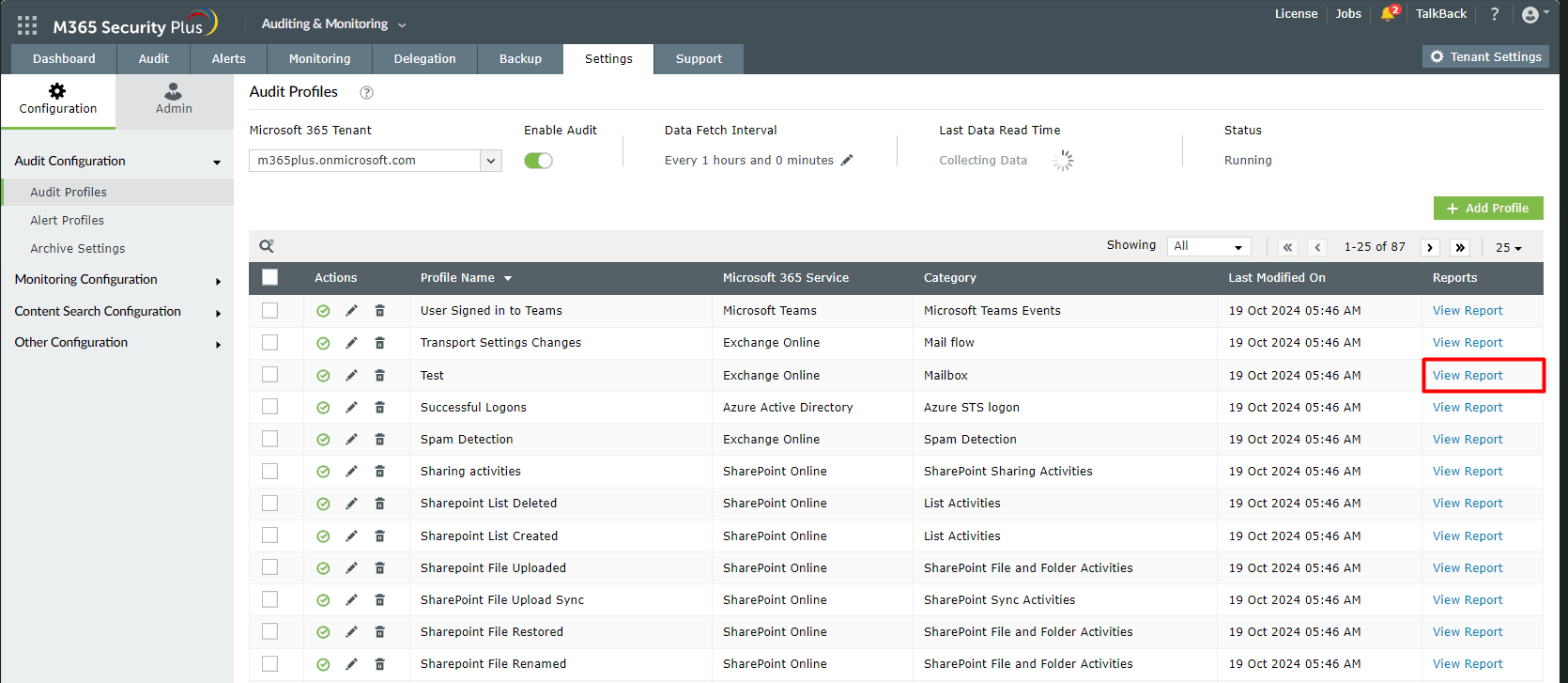Edit the SharePoint File Upload Sync profile

pyautogui.click(x=351, y=599)
